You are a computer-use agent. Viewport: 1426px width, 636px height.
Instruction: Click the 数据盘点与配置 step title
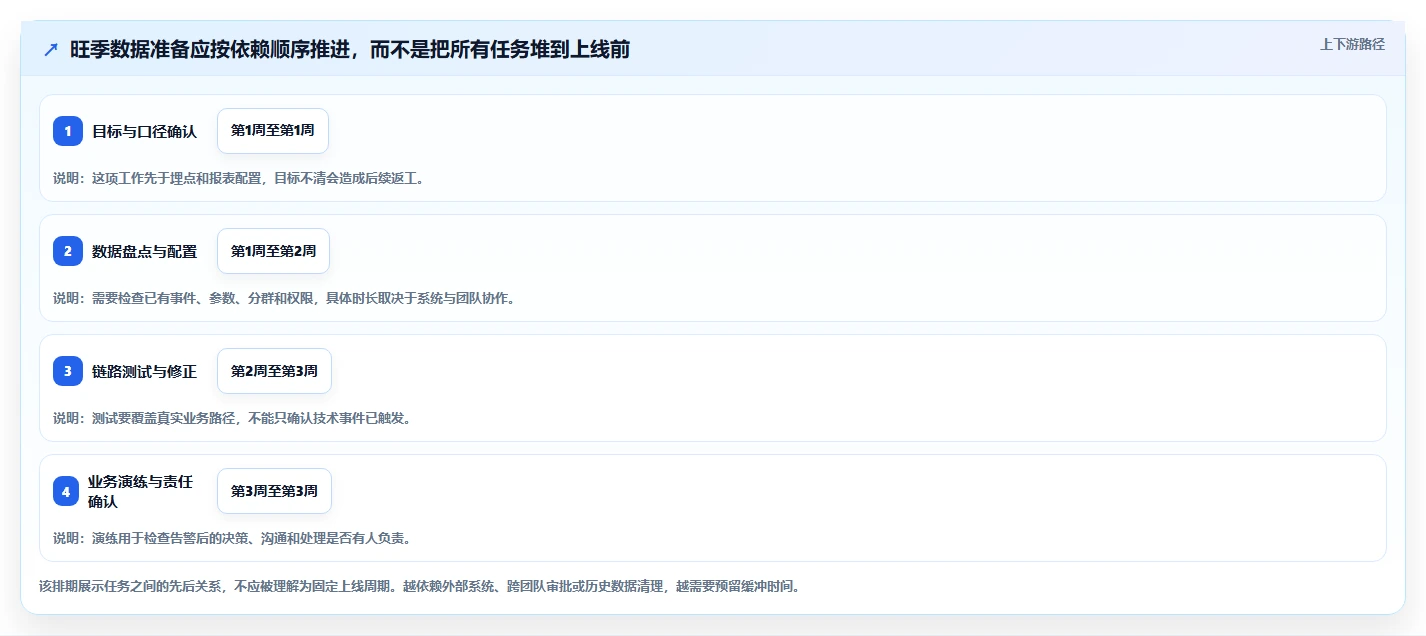click(x=145, y=251)
